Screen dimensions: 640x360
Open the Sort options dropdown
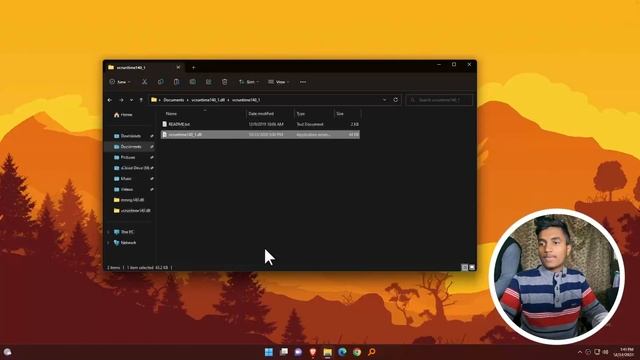[x=249, y=82]
